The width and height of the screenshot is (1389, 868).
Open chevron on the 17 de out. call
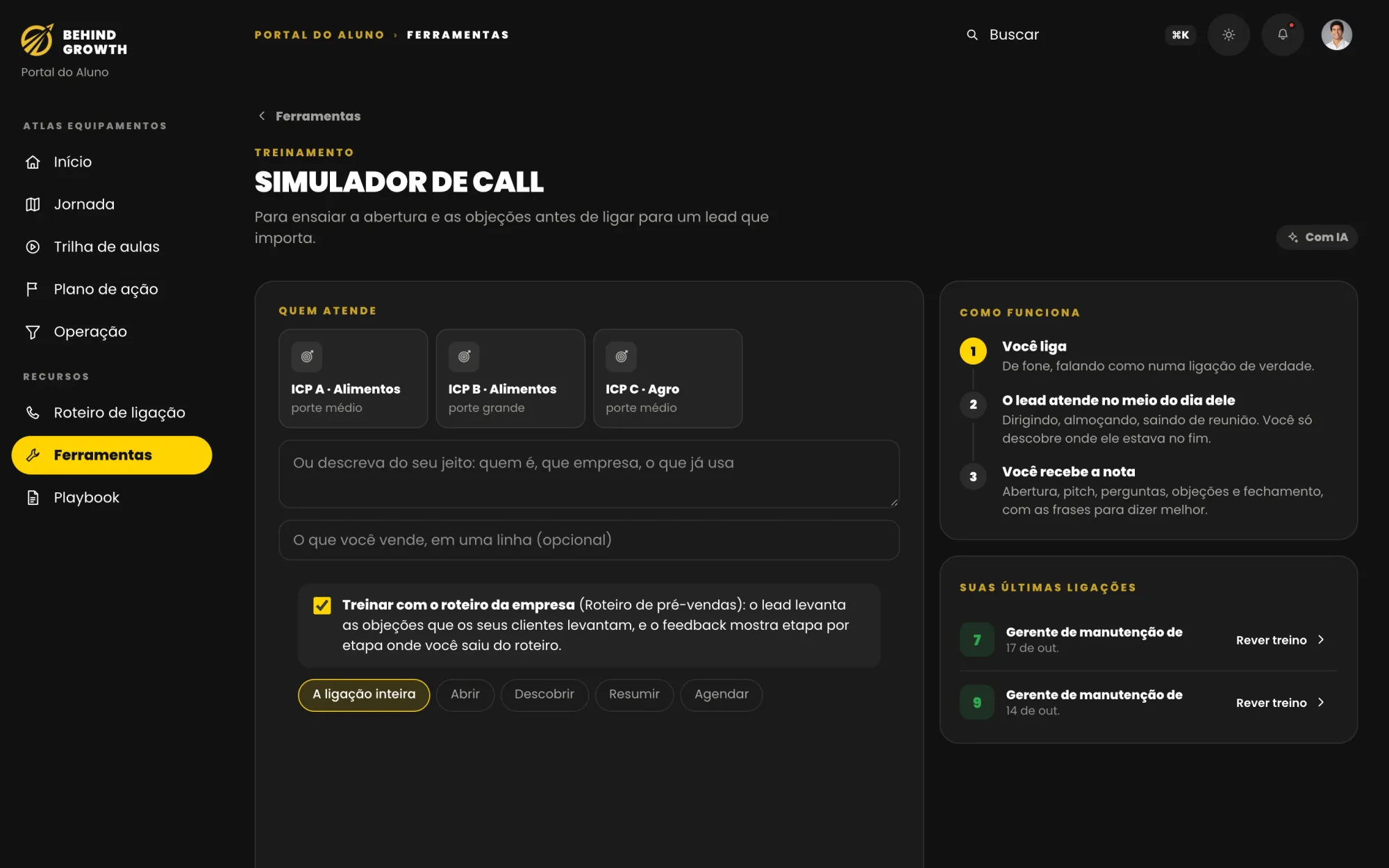point(1321,640)
